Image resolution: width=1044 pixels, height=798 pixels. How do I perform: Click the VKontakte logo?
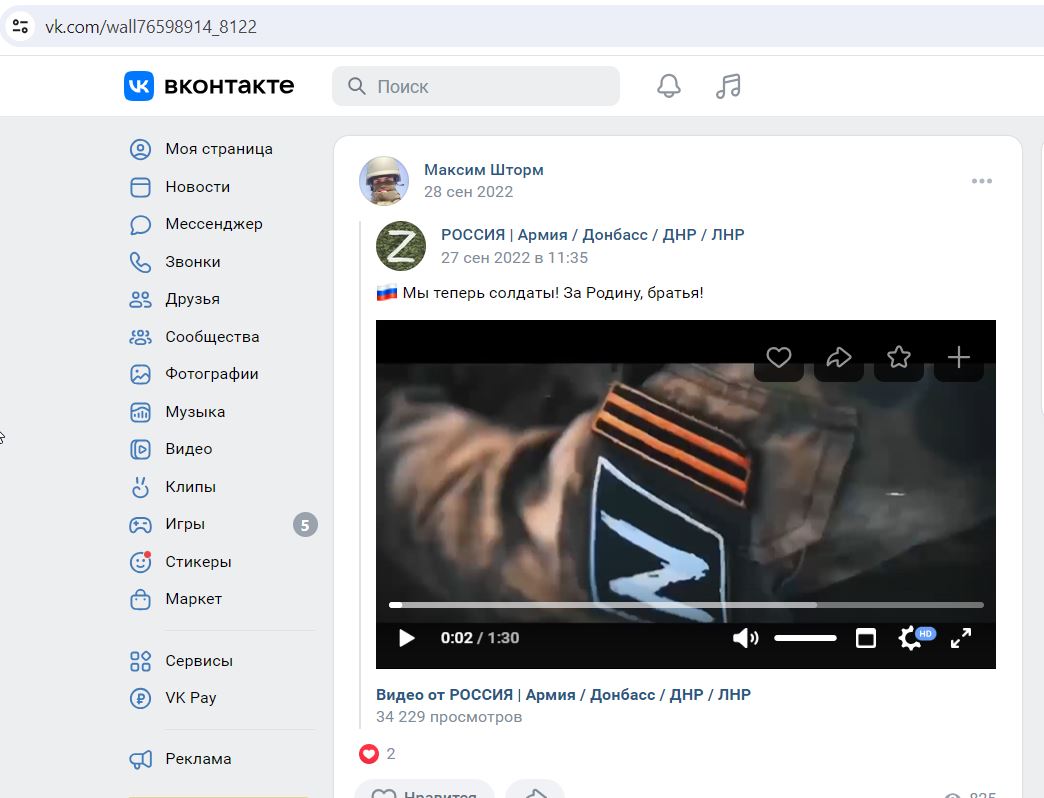coord(209,86)
